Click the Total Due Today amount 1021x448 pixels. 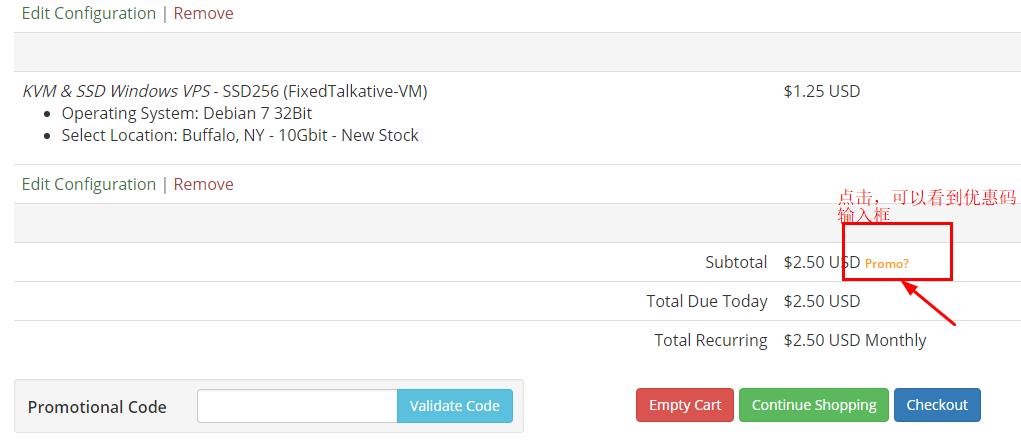(x=822, y=301)
